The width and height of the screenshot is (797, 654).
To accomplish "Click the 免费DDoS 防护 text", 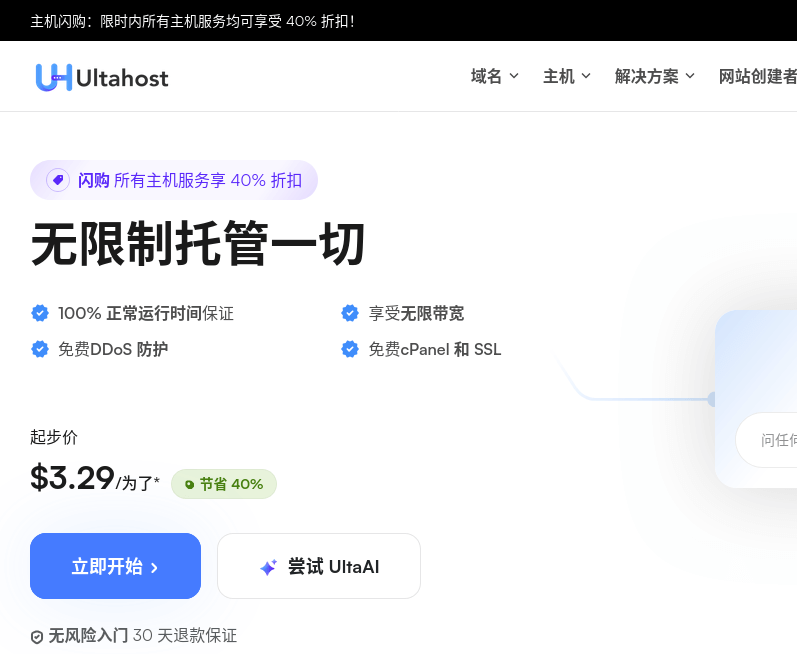I will point(113,349).
